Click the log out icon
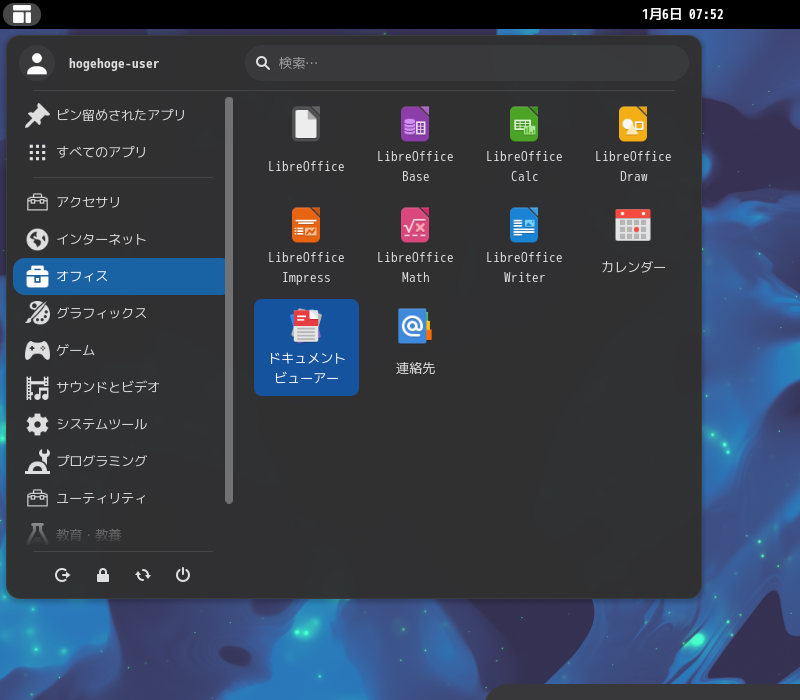 click(62, 575)
